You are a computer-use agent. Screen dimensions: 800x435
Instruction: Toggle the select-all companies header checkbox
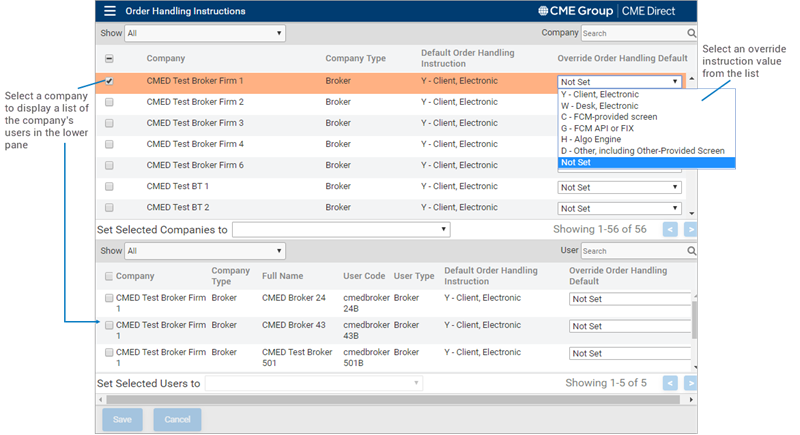tap(109, 59)
